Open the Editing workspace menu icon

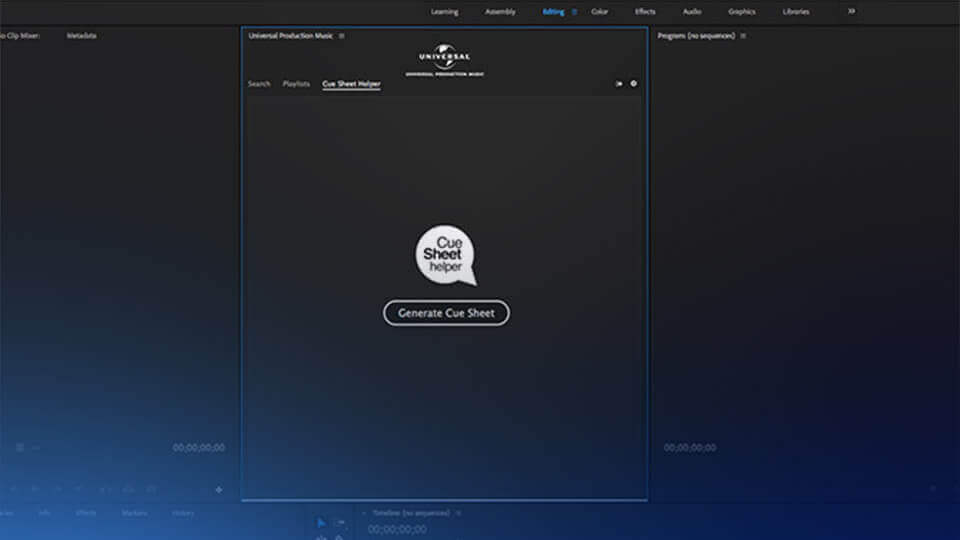coord(574,12)
